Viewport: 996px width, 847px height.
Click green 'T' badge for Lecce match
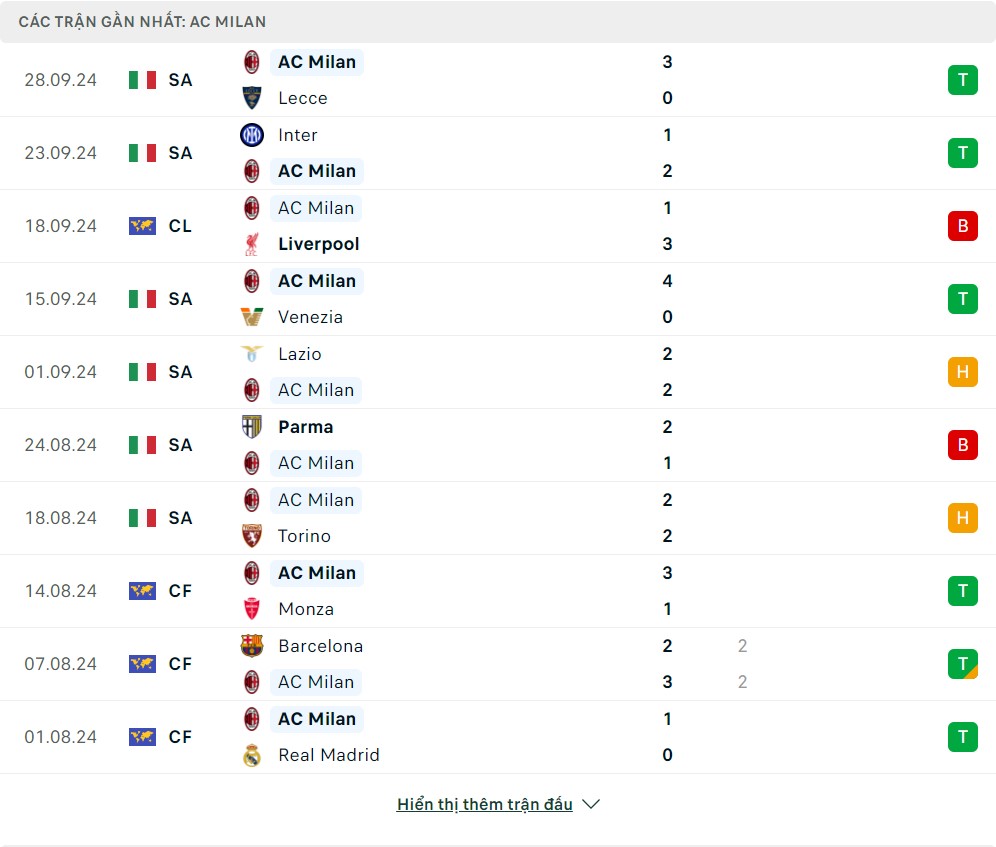(x=962, y=80)
